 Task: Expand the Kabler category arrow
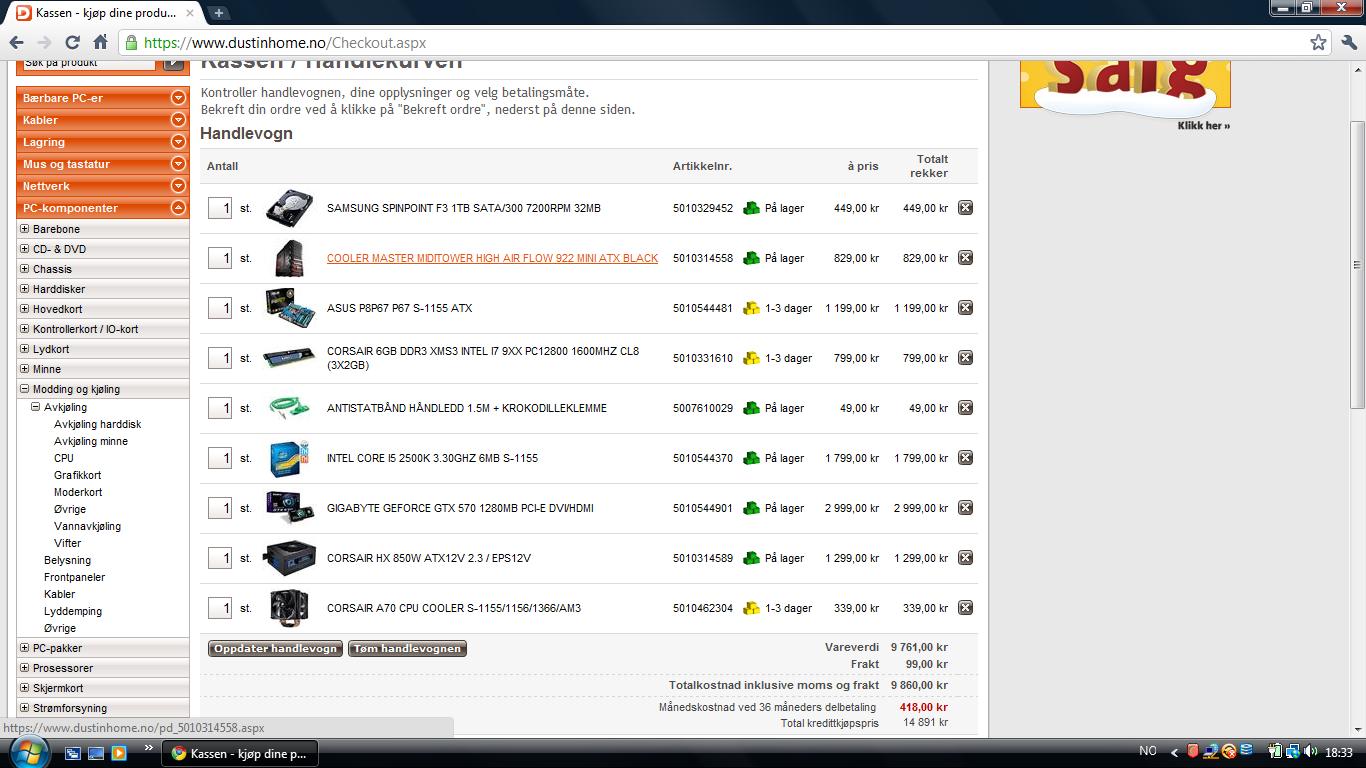click(178, 120)
